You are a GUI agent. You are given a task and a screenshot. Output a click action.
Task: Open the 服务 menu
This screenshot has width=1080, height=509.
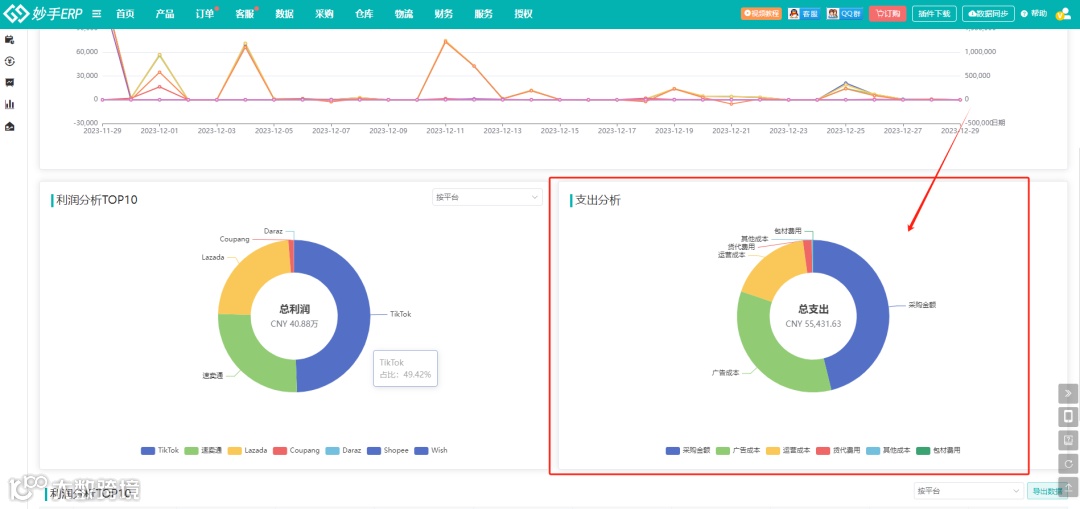(x=484, y=14)
